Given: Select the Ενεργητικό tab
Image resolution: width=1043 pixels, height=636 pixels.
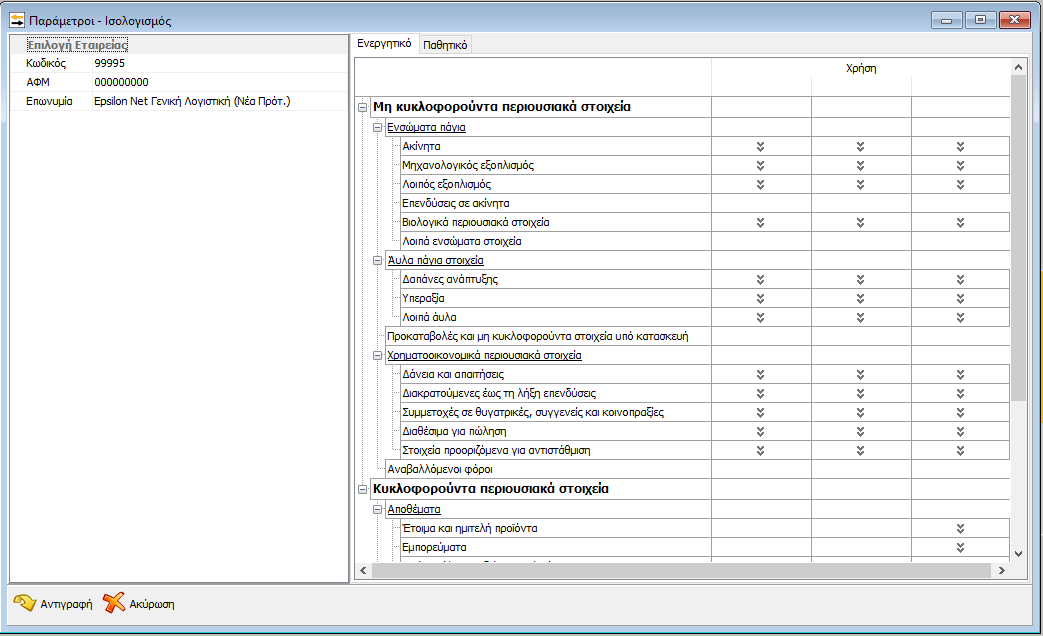Looking at the screenshot, I should [384, 43].
